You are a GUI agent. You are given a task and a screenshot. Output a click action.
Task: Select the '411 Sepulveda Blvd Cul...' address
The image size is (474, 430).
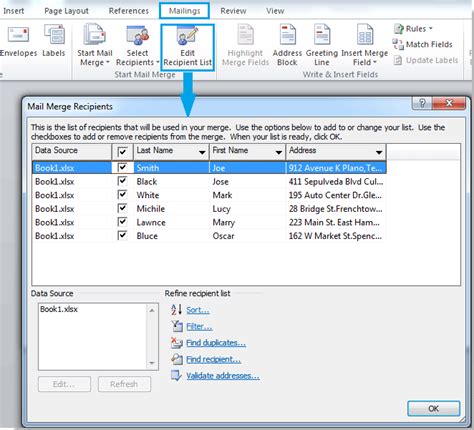point(336,182)
